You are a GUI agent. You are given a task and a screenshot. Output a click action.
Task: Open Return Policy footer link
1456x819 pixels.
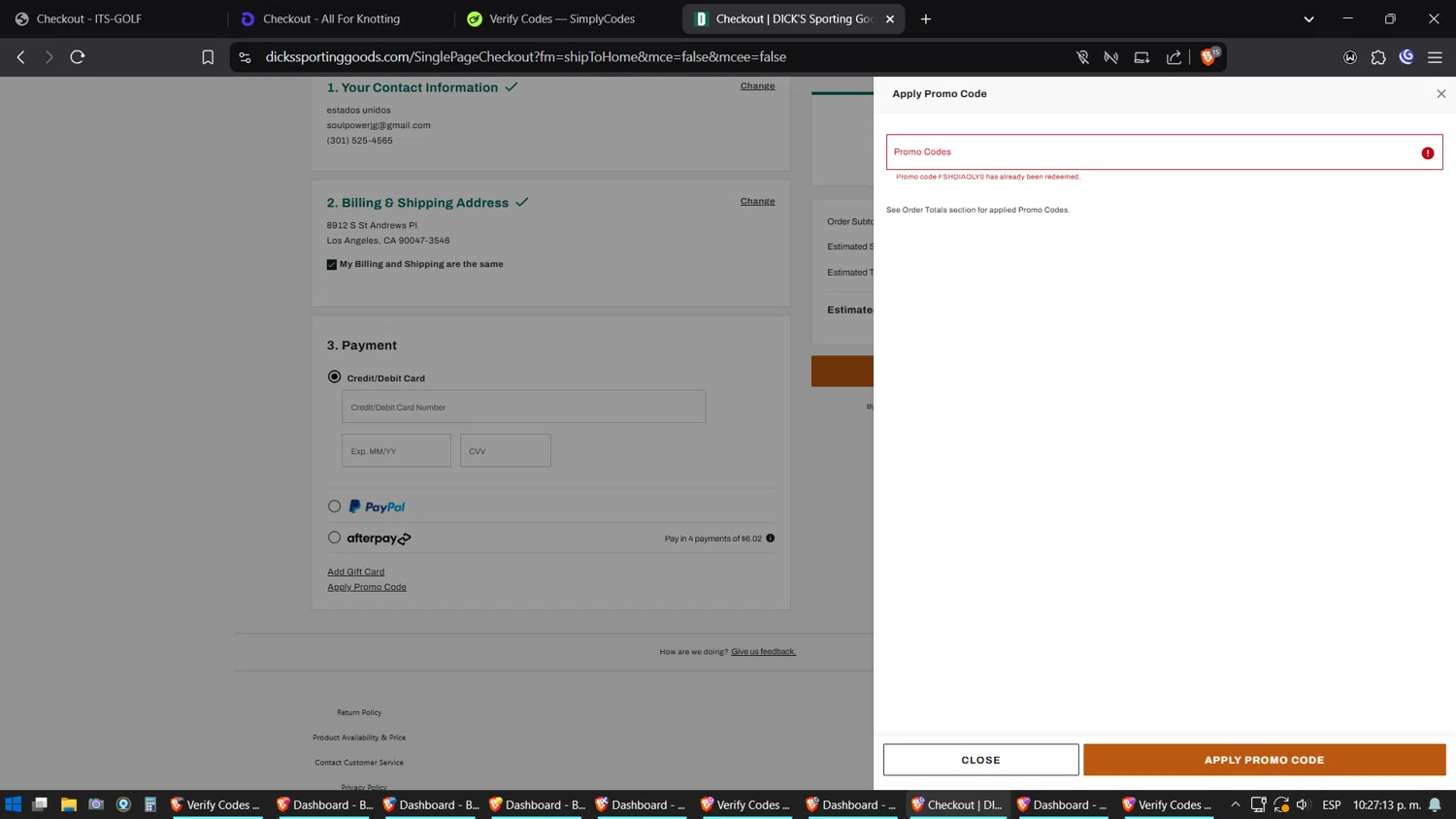[359, 712]
